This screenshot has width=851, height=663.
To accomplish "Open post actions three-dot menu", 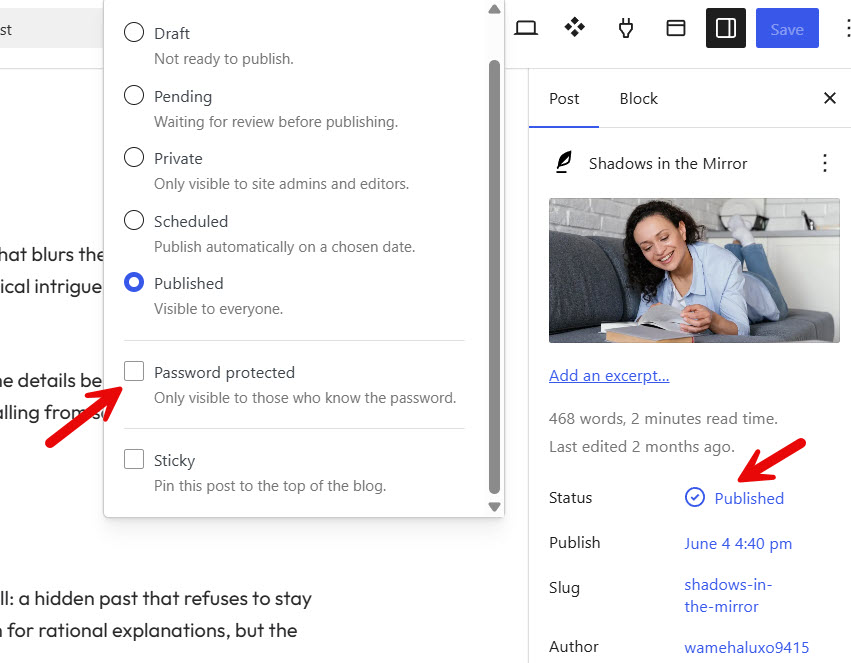I will tap(824, 163).
